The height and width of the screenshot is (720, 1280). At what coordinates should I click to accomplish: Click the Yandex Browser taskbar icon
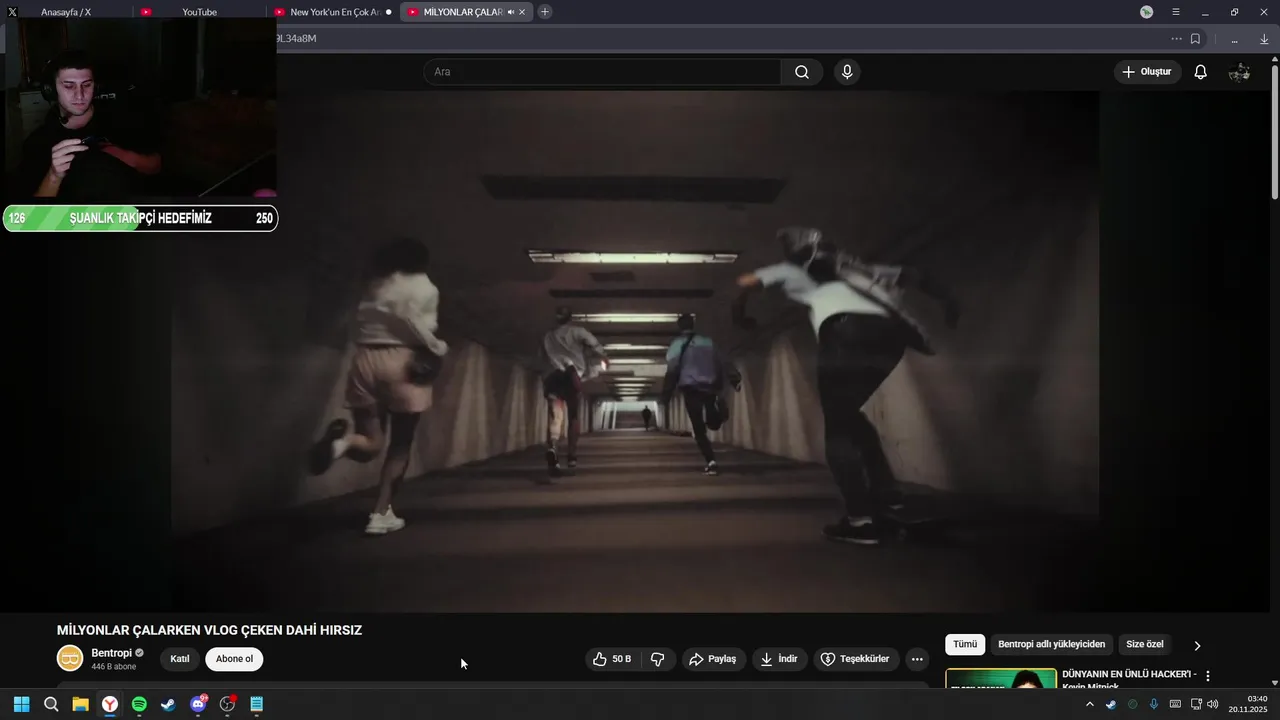click(x=110, y=704)
